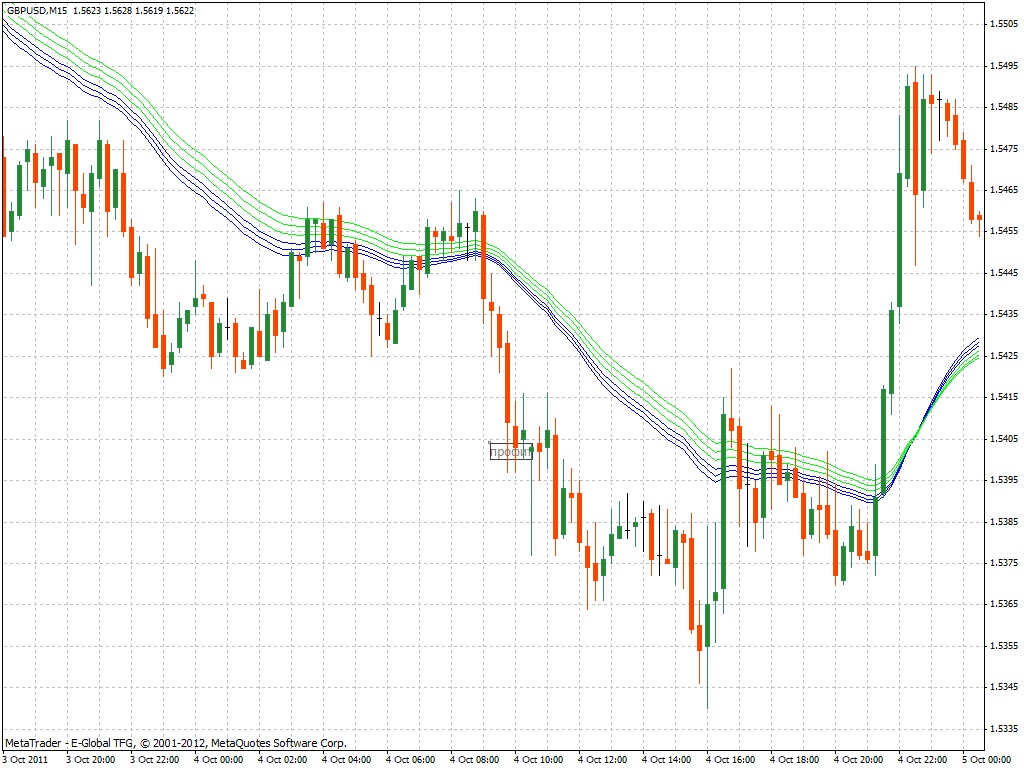Select the 4 Oct 08:00 time label
Viewport: 1024px width, 768px height.
click(x=475, y=760)
